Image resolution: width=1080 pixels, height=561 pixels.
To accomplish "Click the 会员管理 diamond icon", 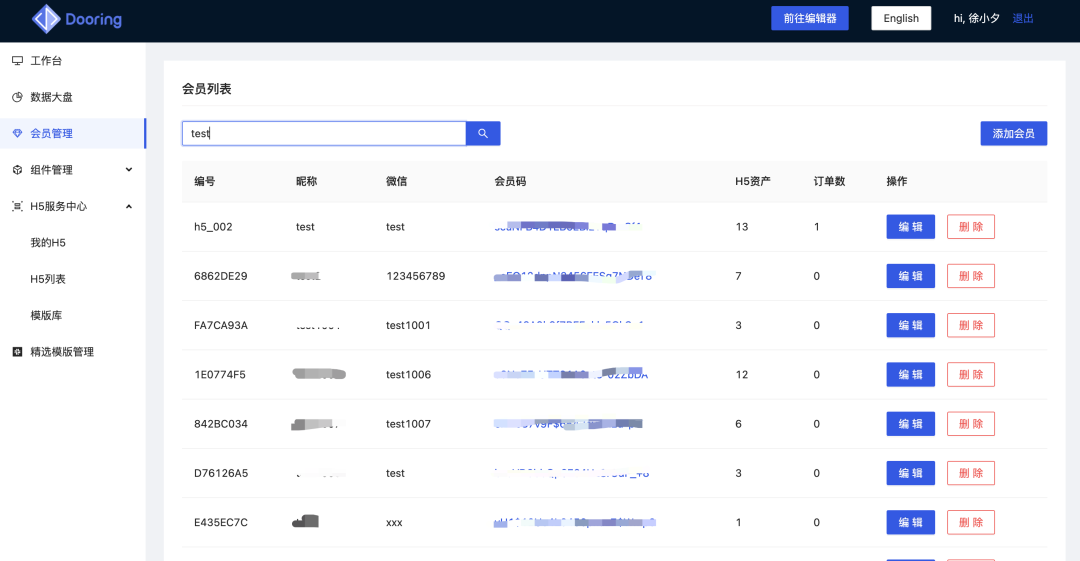I will (x=17, y=133).
